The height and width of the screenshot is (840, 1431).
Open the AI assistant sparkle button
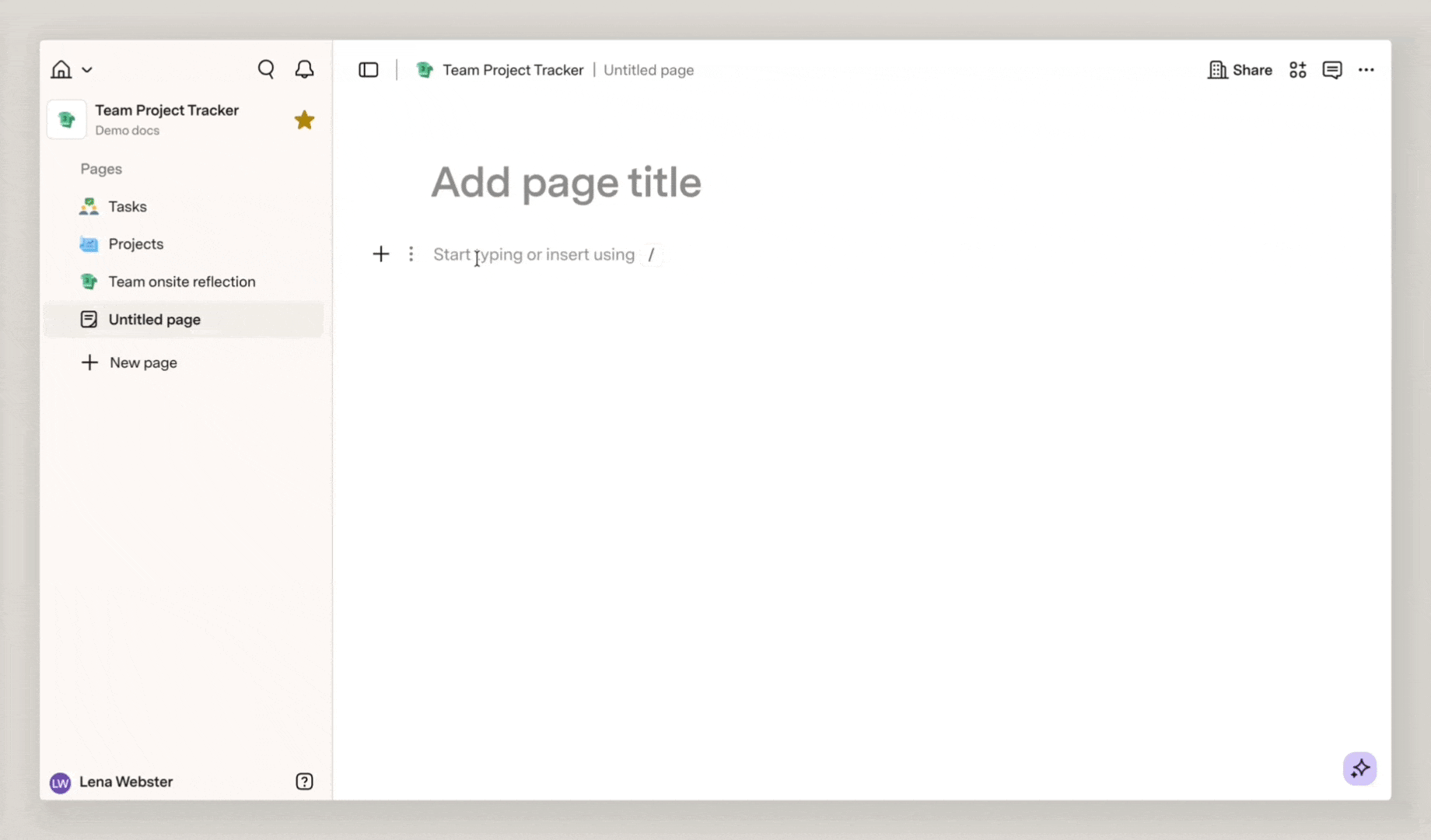coord(1359,768)
